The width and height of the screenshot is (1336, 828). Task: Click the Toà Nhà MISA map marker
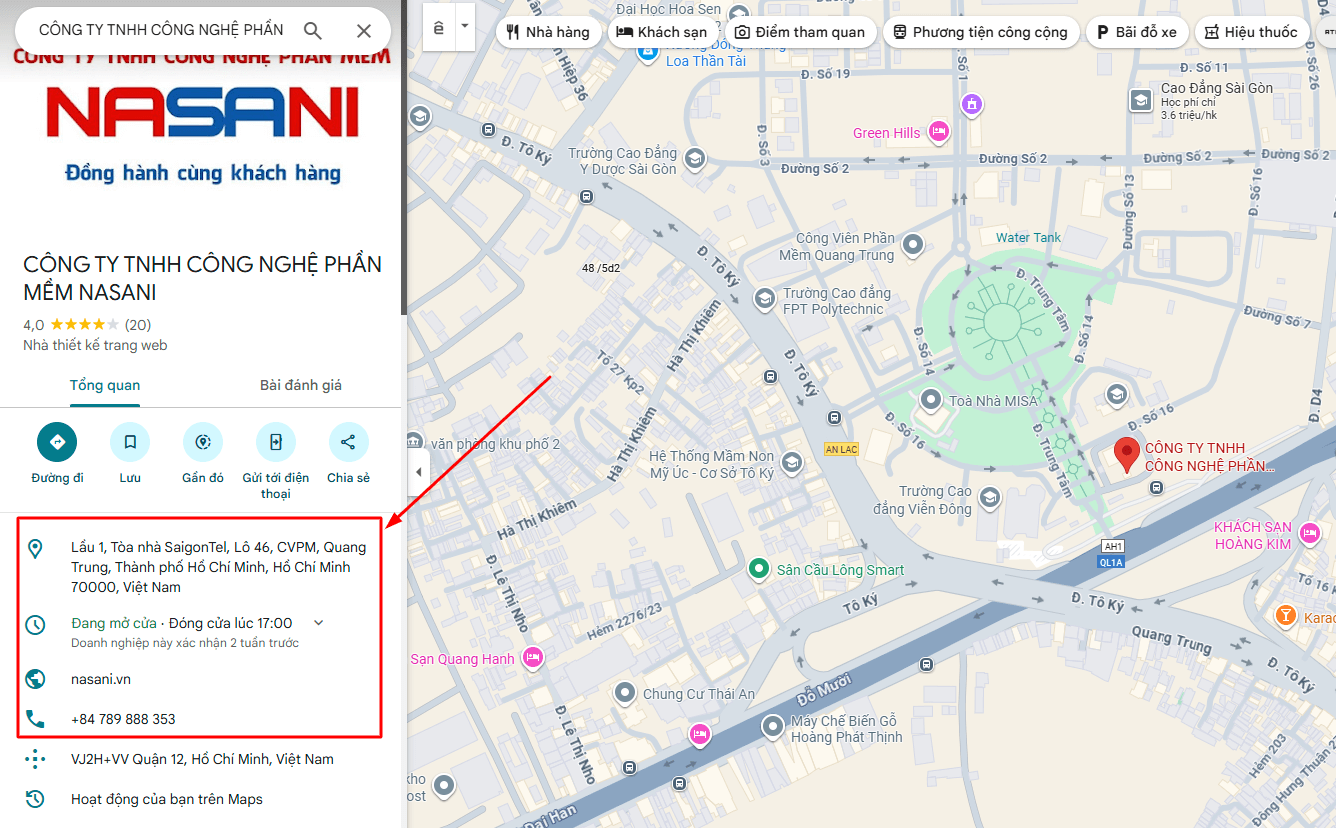coord(932,401)
